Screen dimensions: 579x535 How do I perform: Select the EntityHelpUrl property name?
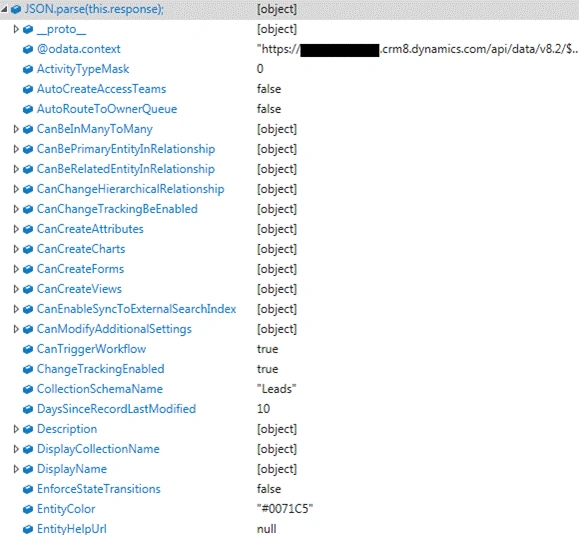coord(72,529)
